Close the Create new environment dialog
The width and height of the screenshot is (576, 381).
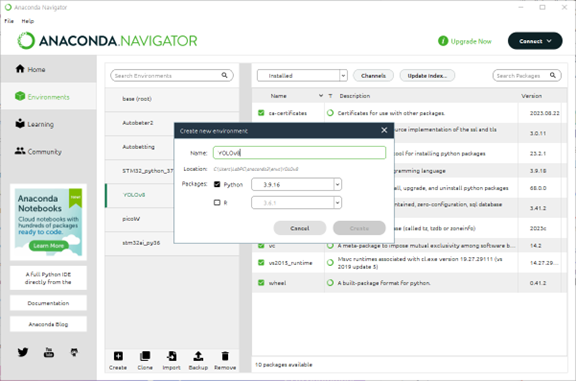(384, 130)
